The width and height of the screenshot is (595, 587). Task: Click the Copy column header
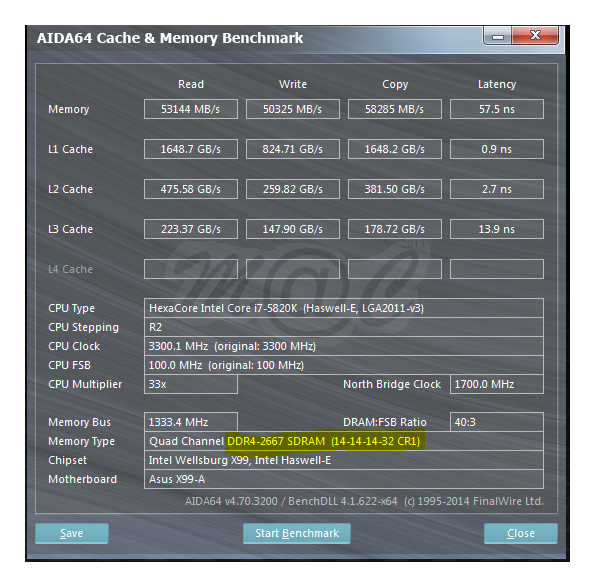[395, 85]
